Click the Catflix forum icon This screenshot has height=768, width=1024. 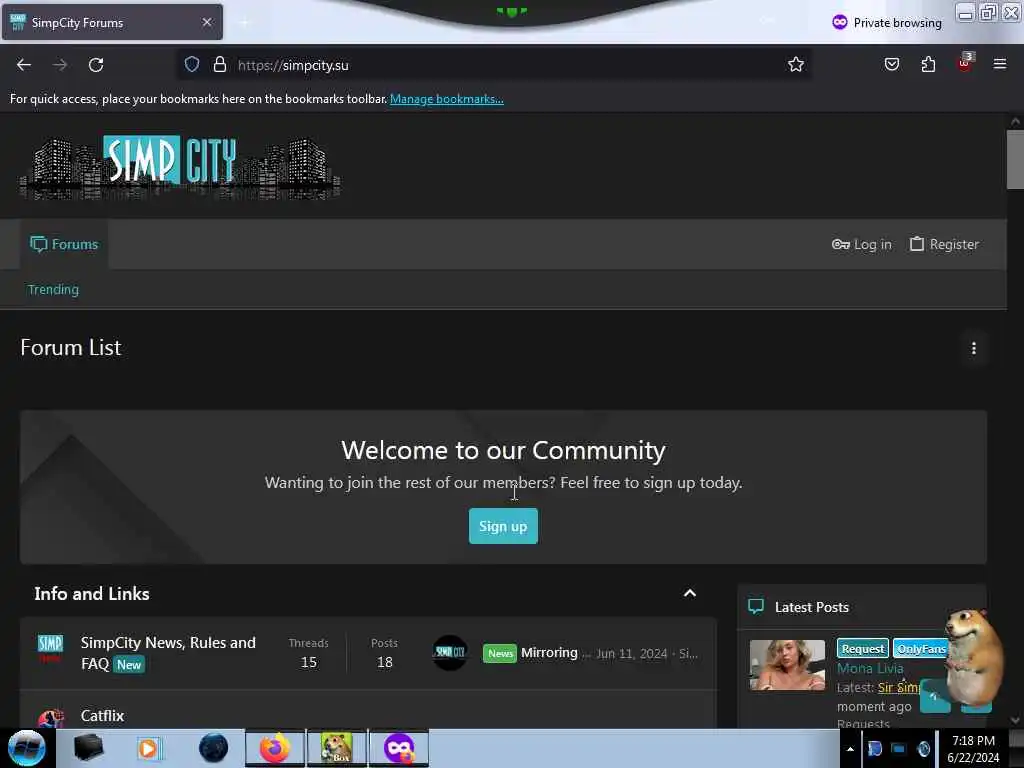tap(51, 718)
